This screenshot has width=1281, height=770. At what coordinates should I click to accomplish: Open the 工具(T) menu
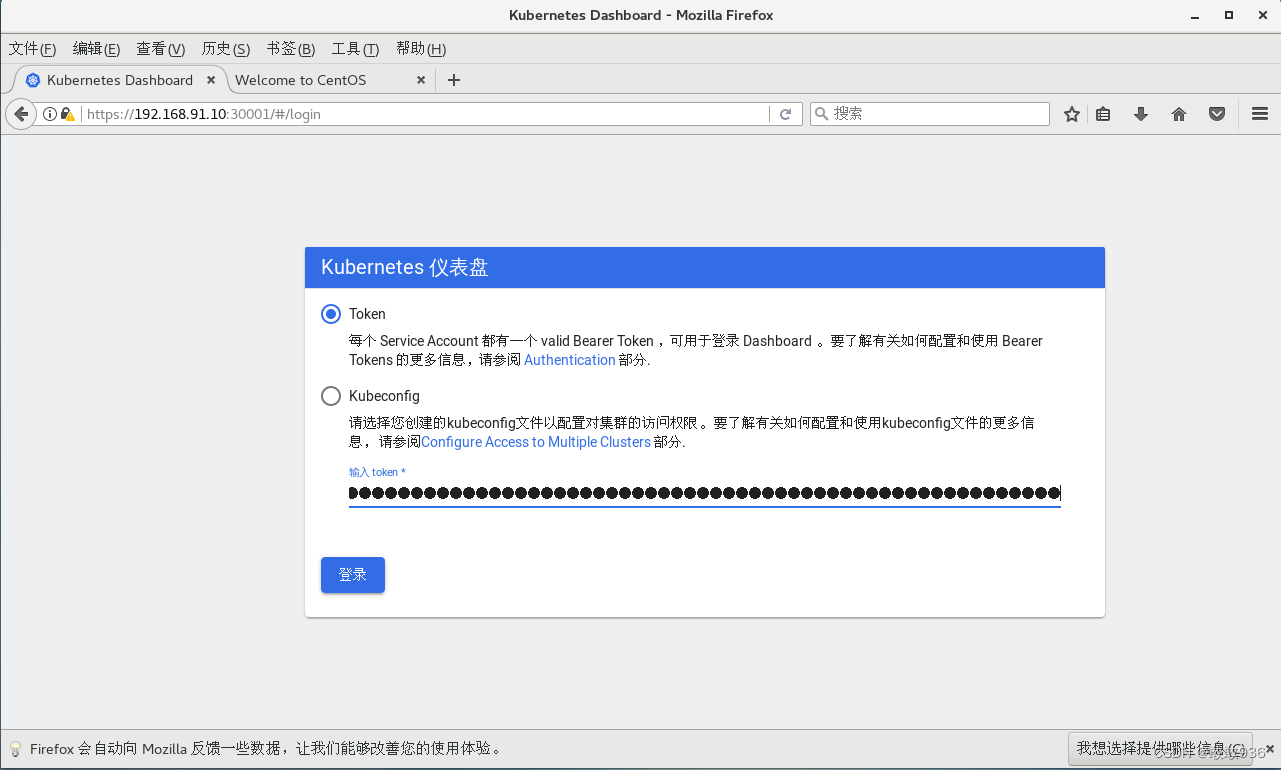[355, 49]
